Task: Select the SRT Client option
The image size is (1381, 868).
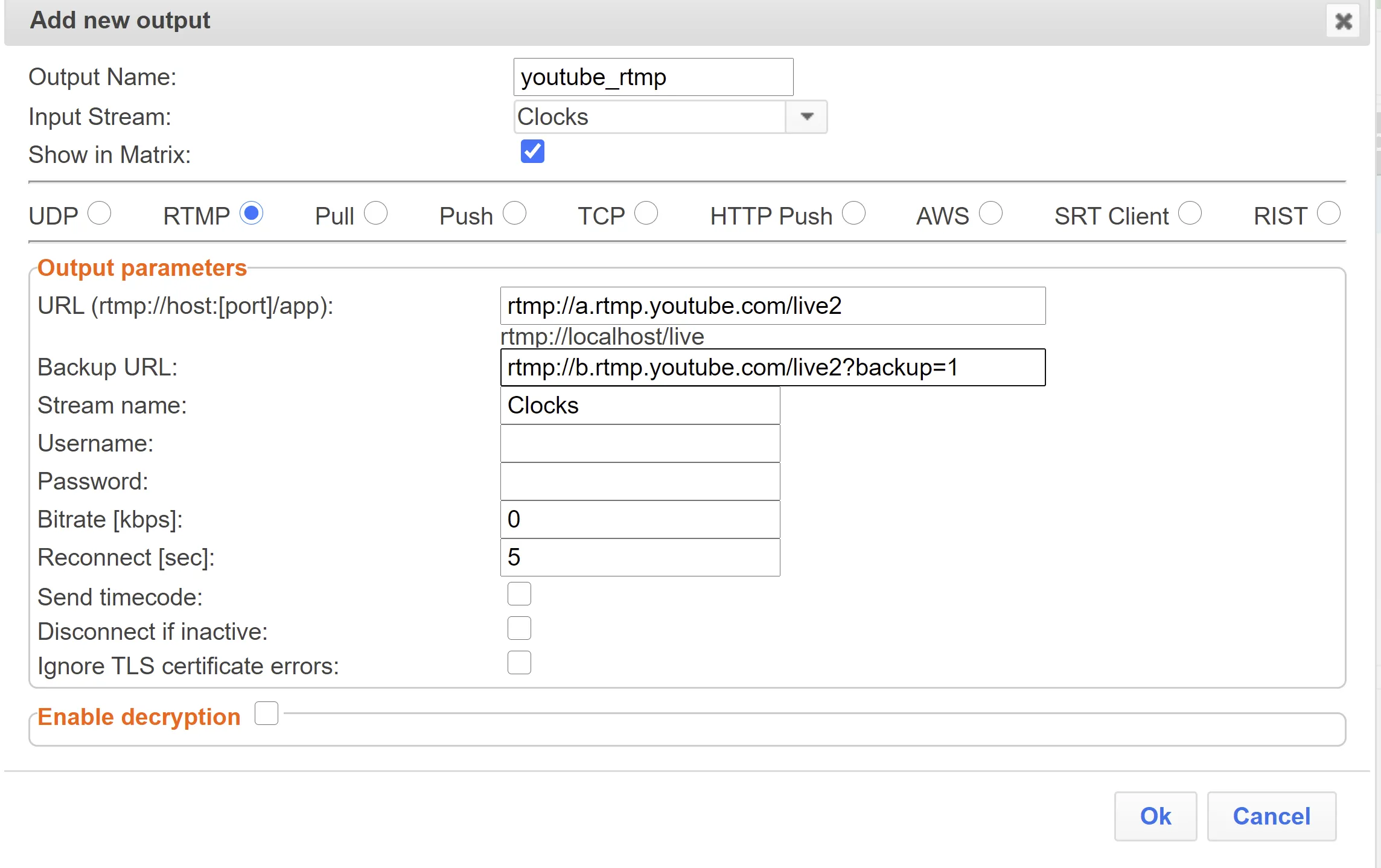Action: [x=1190, y=213]
